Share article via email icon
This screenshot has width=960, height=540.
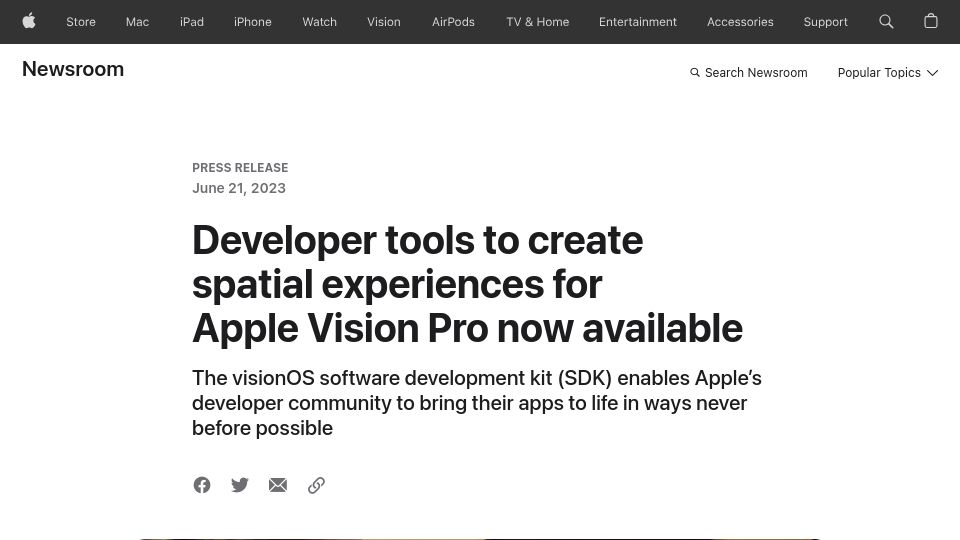(278, 485)
